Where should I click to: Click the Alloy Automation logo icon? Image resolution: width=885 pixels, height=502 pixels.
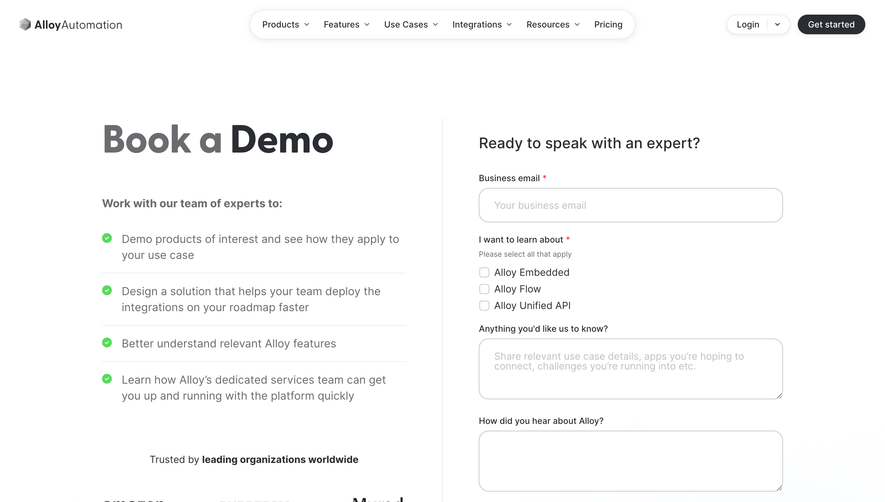tap(25, 24)
